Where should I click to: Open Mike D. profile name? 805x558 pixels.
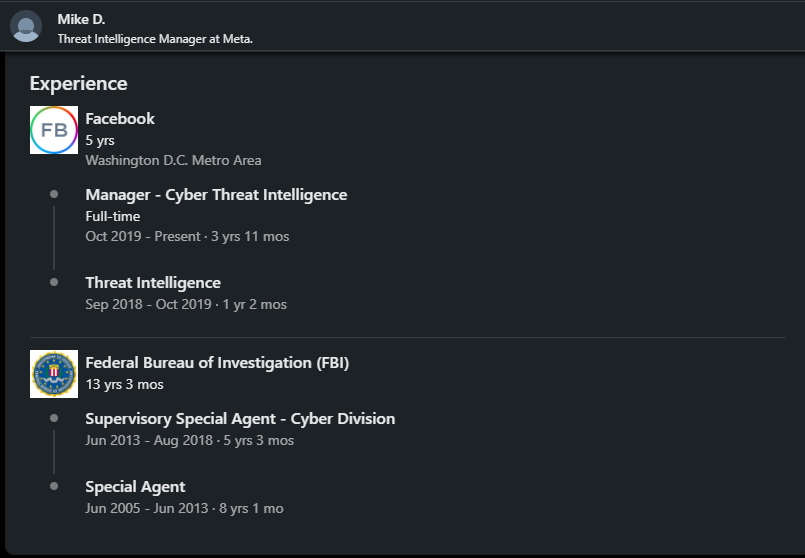81,19
